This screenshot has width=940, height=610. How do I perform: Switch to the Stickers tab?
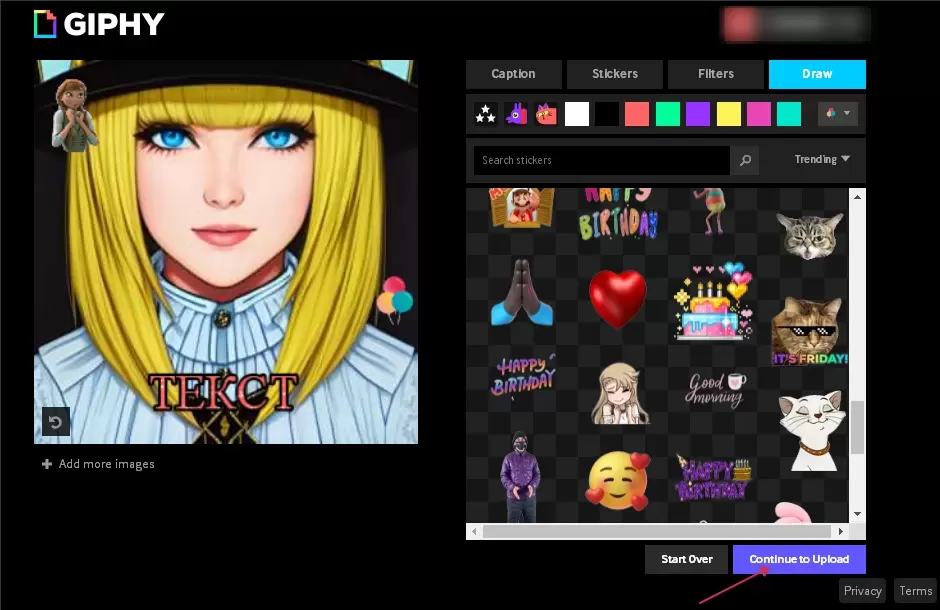(615, 74)
